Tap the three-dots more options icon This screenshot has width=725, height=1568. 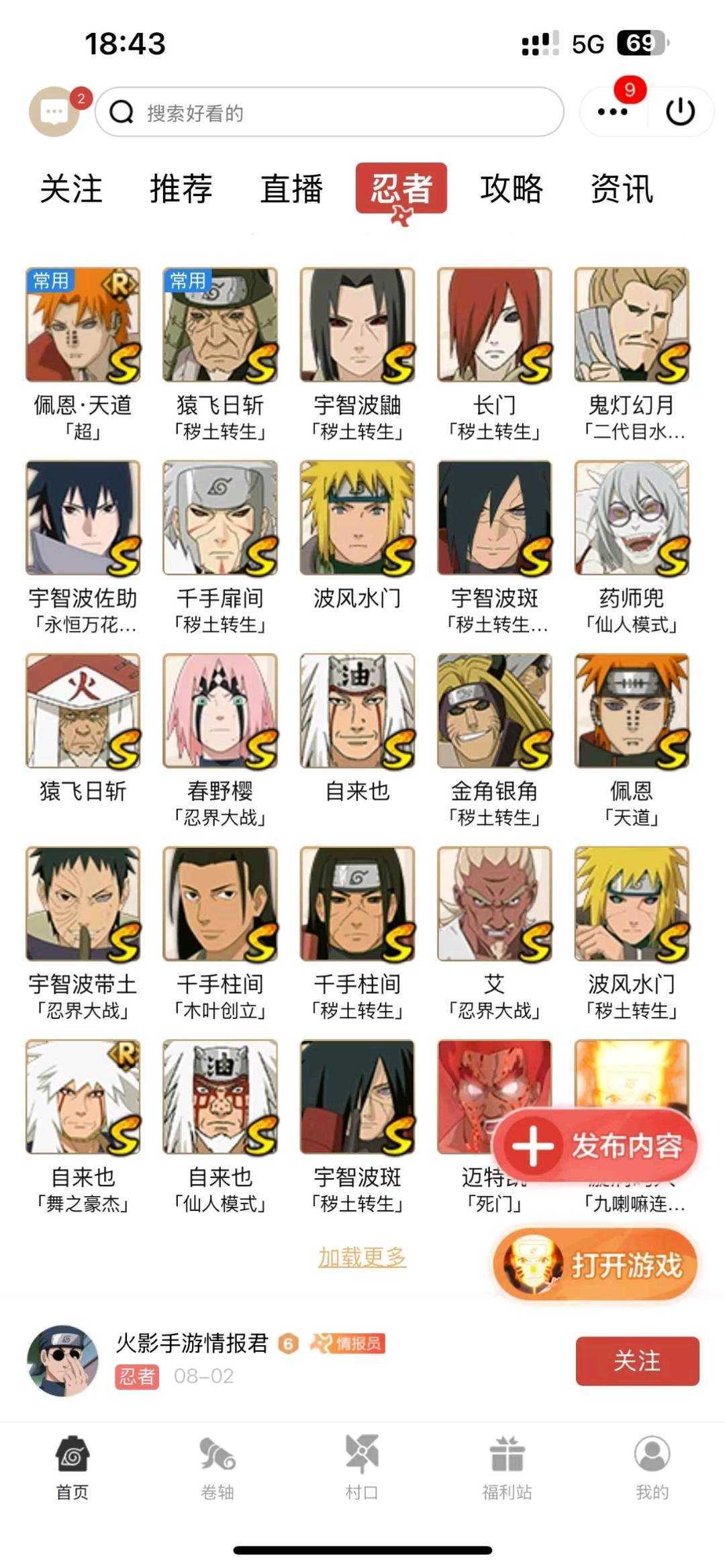[613, 112]
